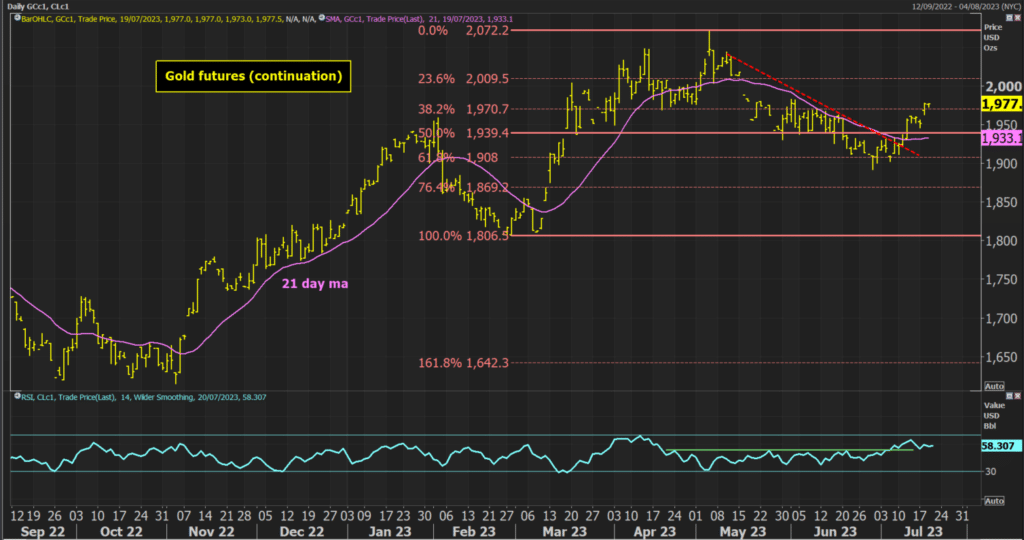This screenshot has height=540, width=1024.
Task: Click the SMA legend toggle icon
Action: click(x=320, y=17)
